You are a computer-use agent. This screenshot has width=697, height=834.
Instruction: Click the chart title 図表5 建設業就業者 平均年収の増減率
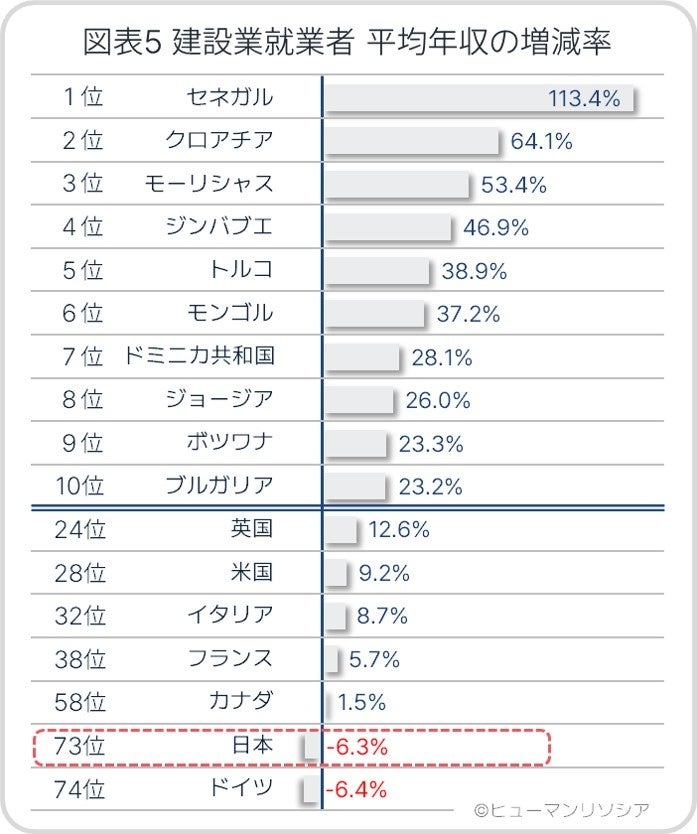click(348, 43)
